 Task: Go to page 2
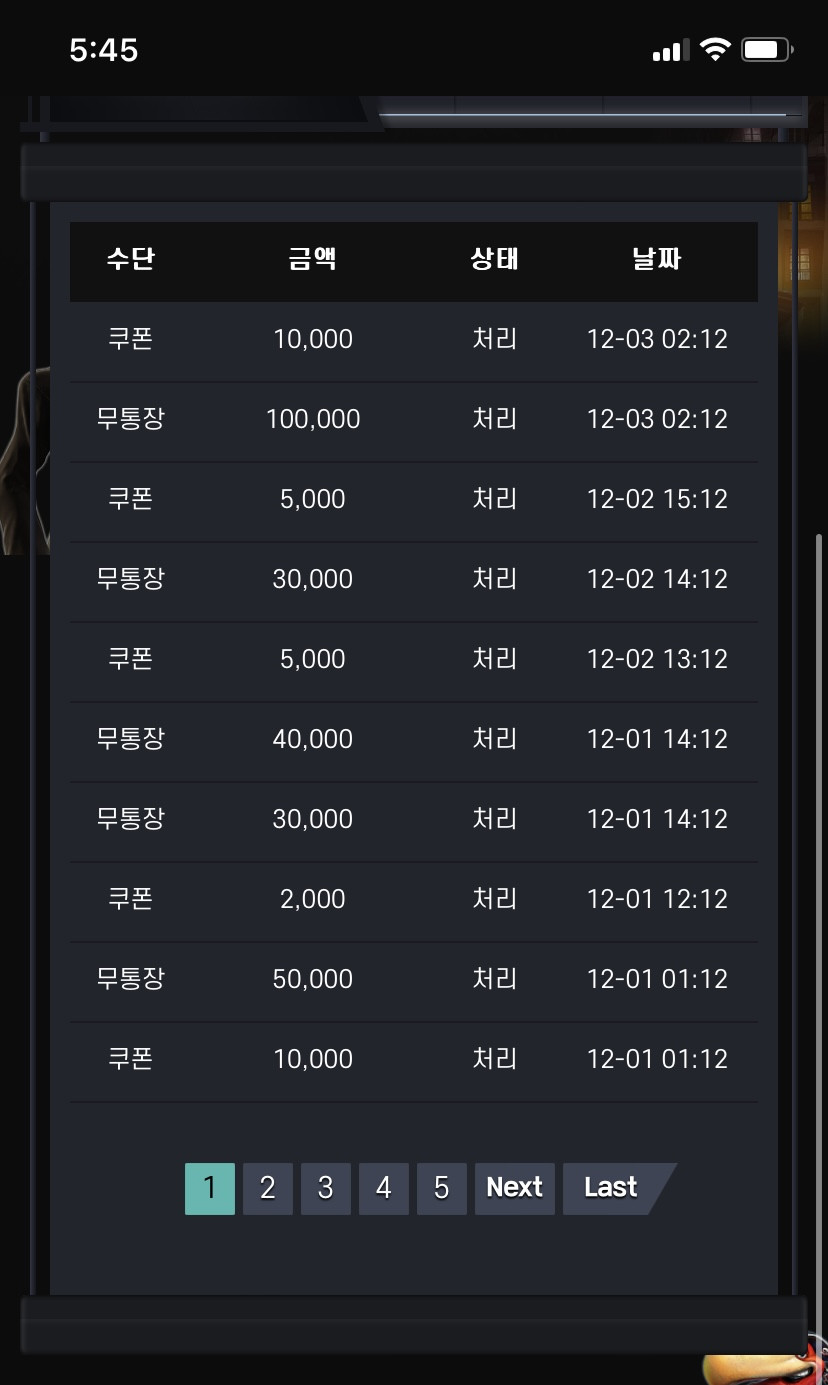[267, 1188]
